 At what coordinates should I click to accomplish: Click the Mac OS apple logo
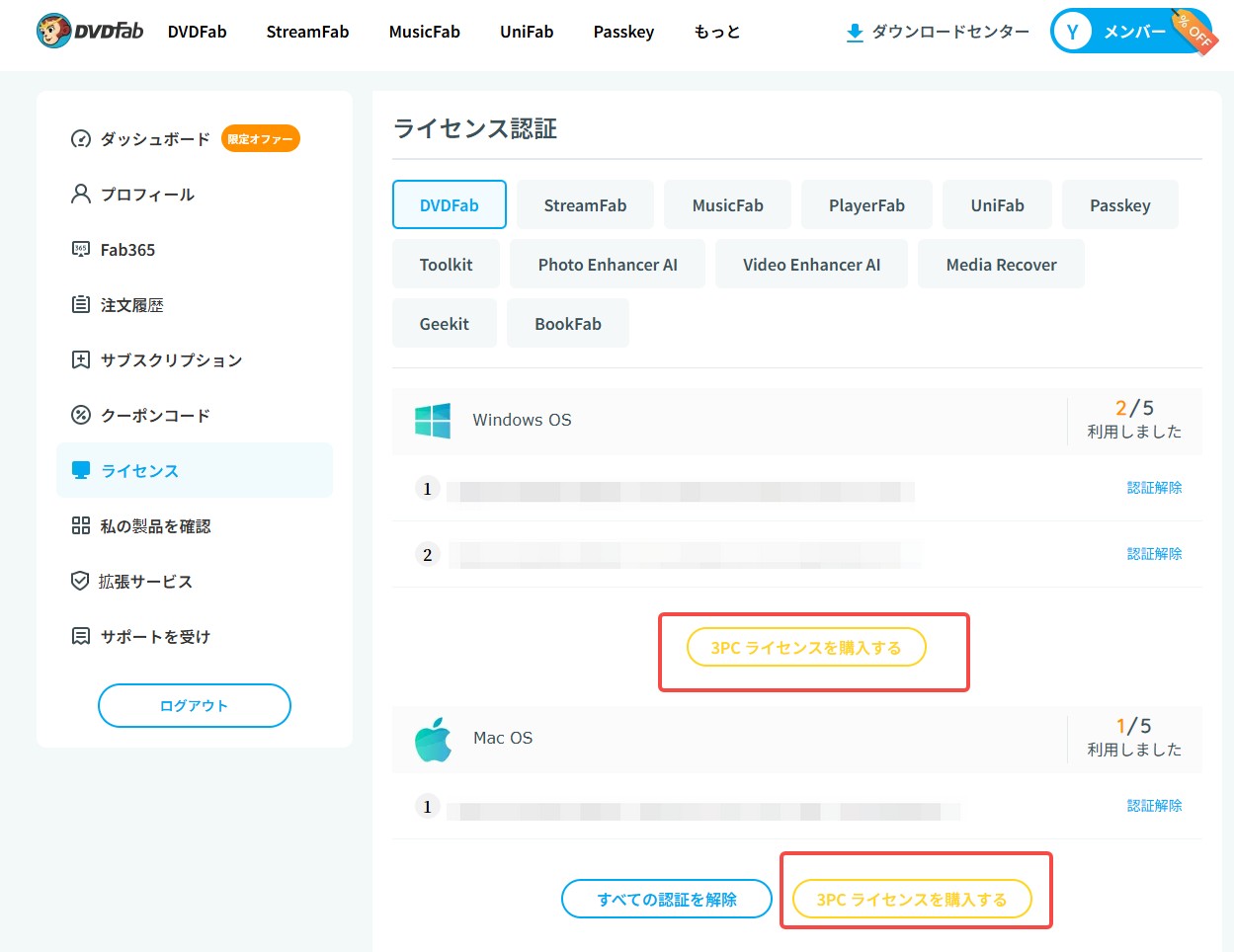tap(433, 739)
